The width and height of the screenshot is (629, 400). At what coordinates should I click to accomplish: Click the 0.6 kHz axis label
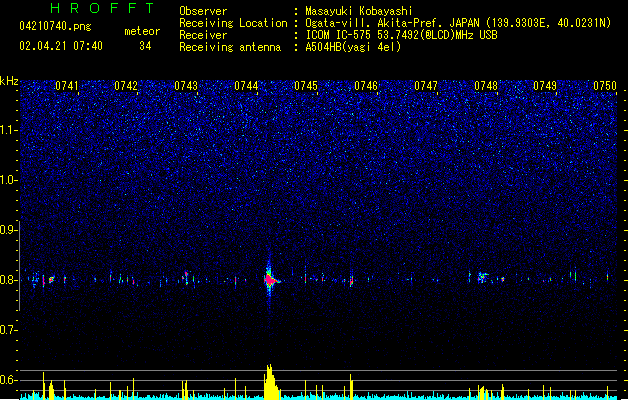[x=8, y=380]
